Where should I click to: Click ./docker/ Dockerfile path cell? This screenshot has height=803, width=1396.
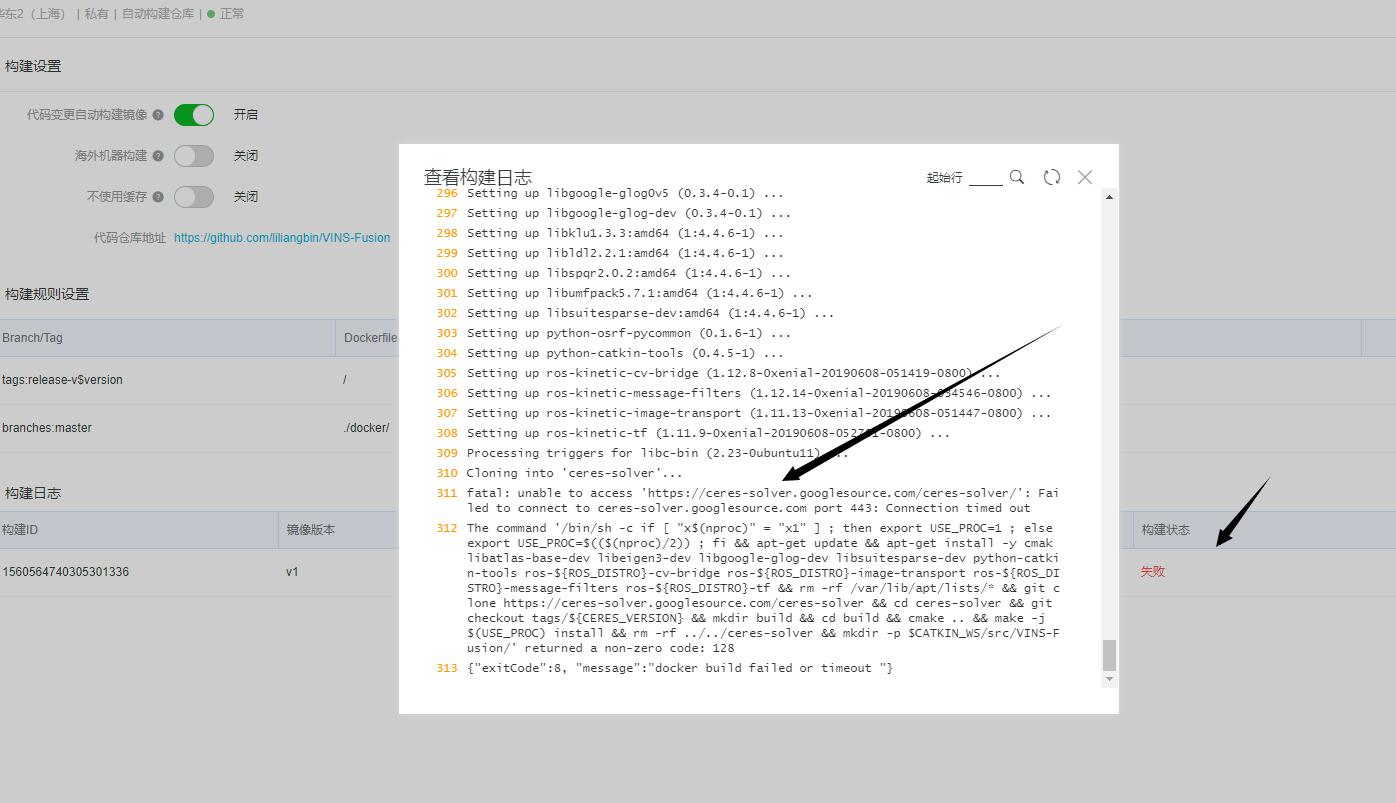pyautogui.click(x=366, y=428)
